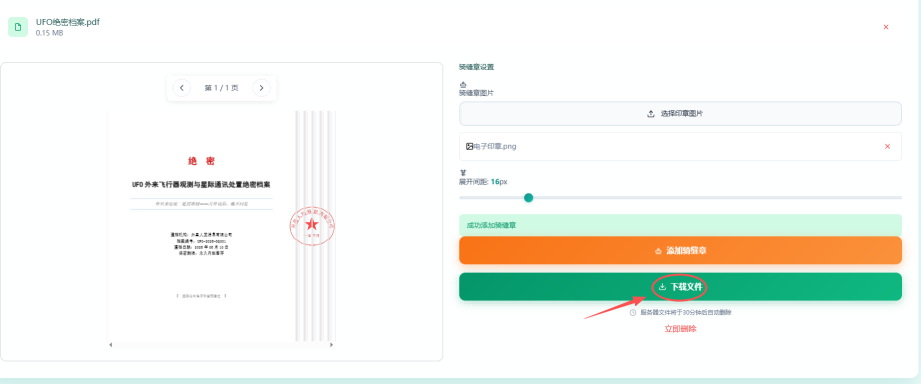
Task: Go to the next page arrow
Action: pos(261,88)
